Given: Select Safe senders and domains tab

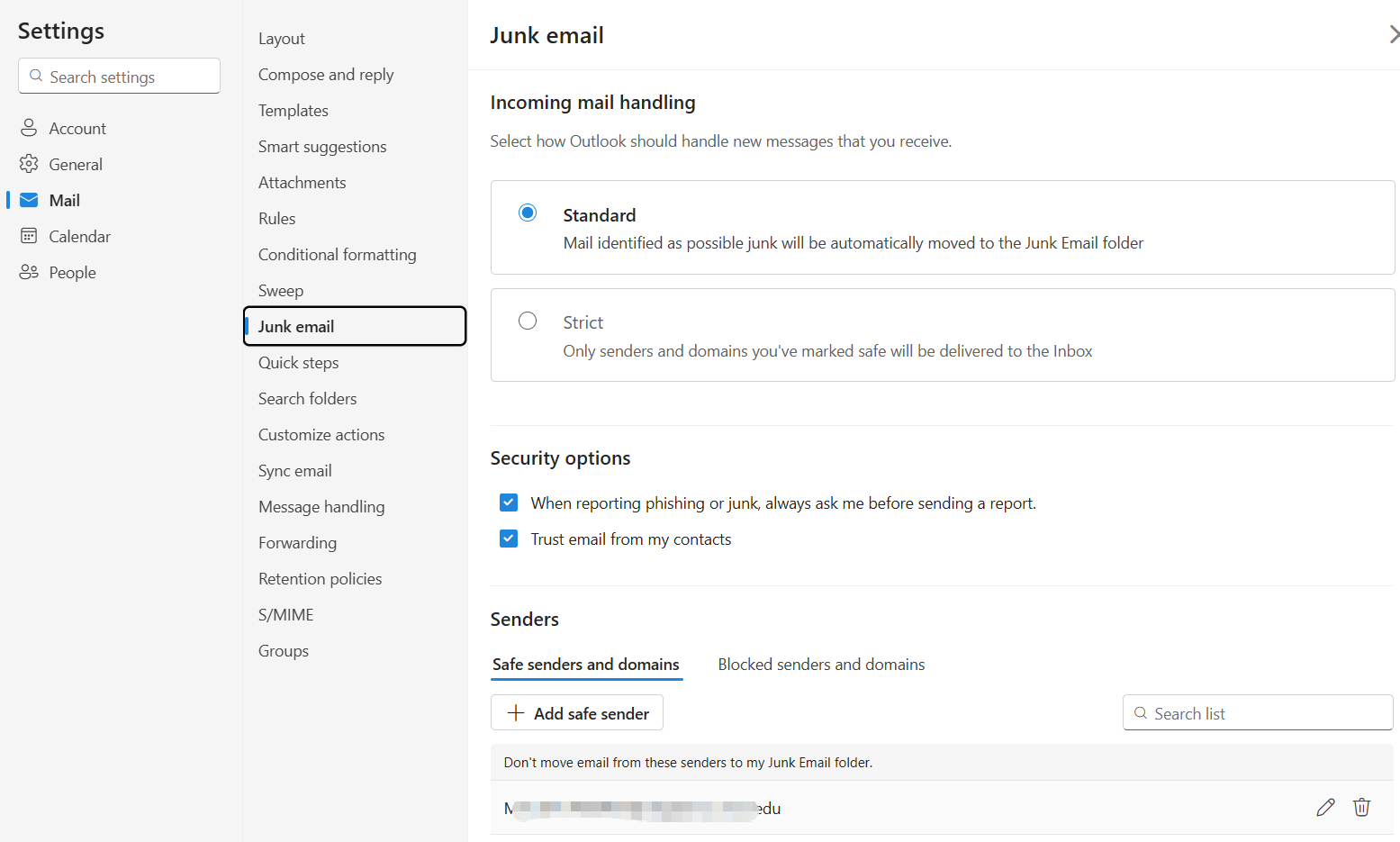Looking at the screenshot, I should 586,665.
